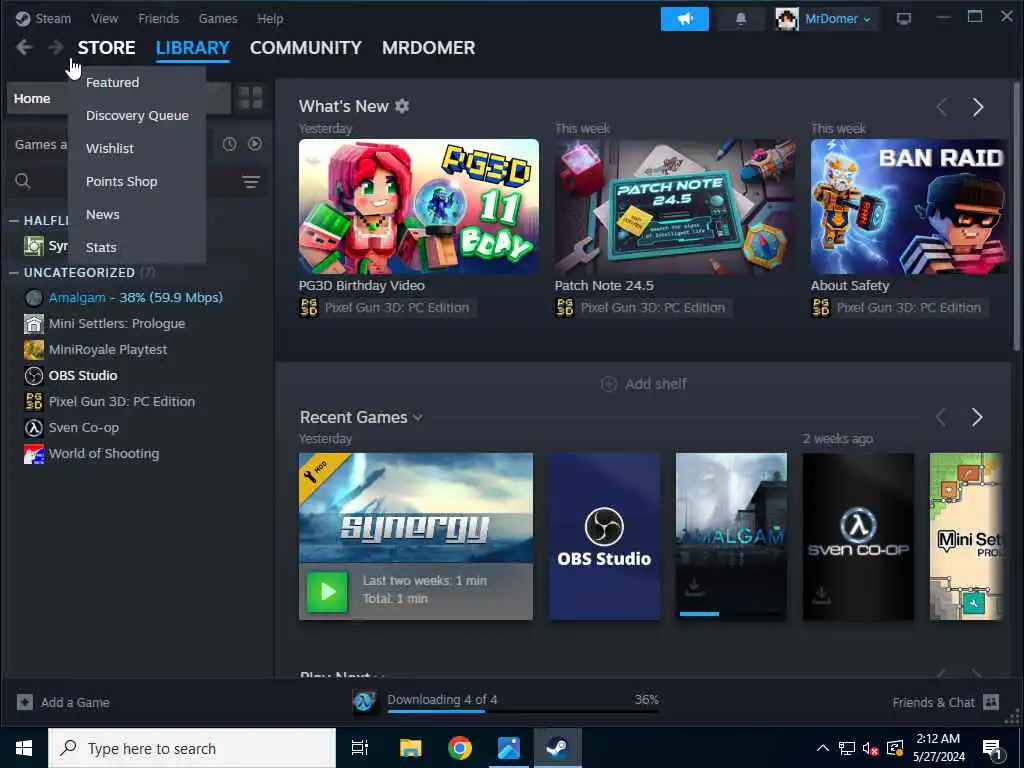This screenshot has height=768, width=1024.
Task: Collapse the UNCATEGORIZED category
Action: point(14,273)
